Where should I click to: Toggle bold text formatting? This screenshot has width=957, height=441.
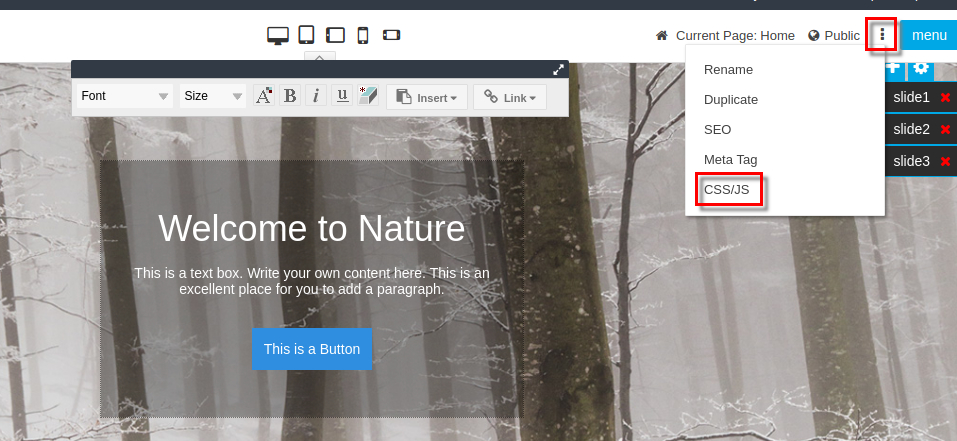[x=290, y=96]
